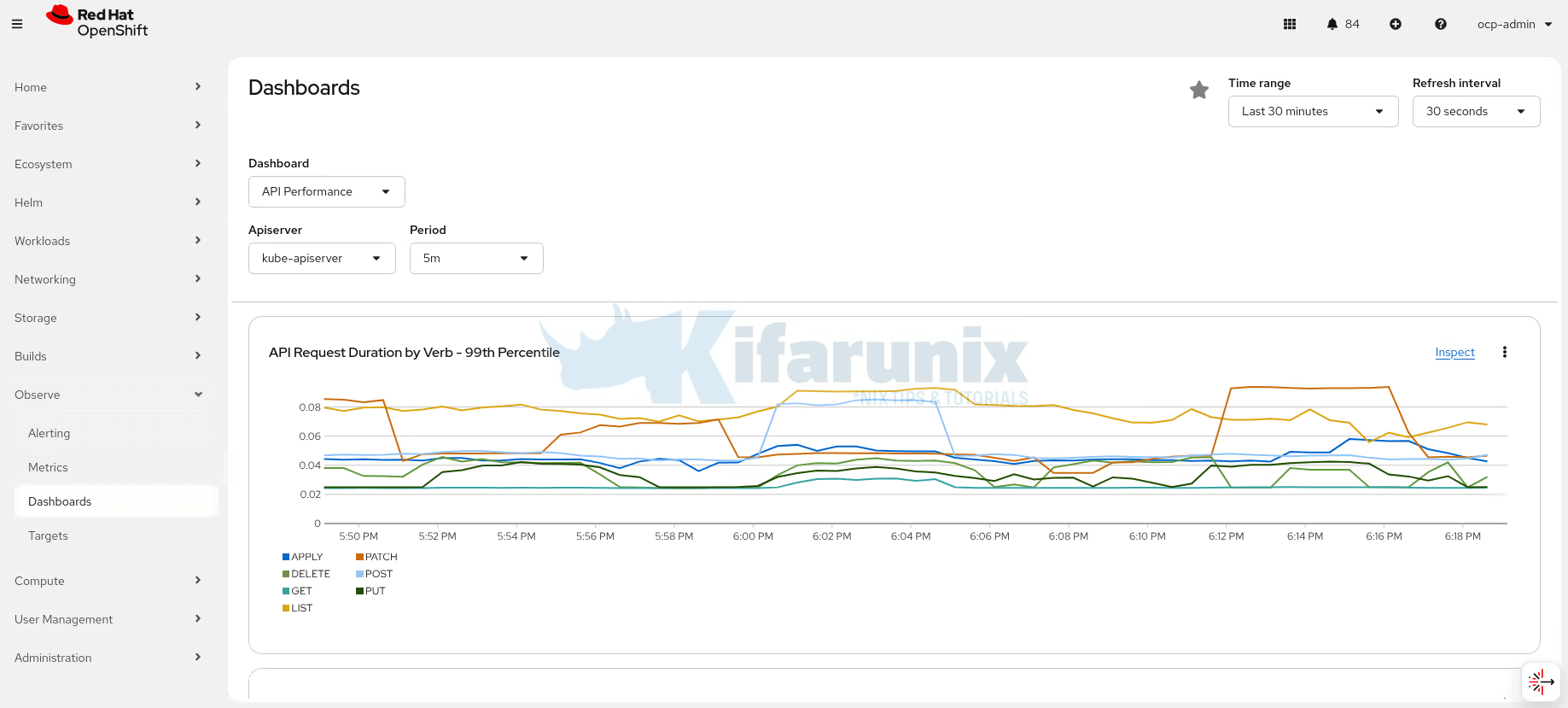
Task: Open the help question mark menu
Action: point(1441,24)
